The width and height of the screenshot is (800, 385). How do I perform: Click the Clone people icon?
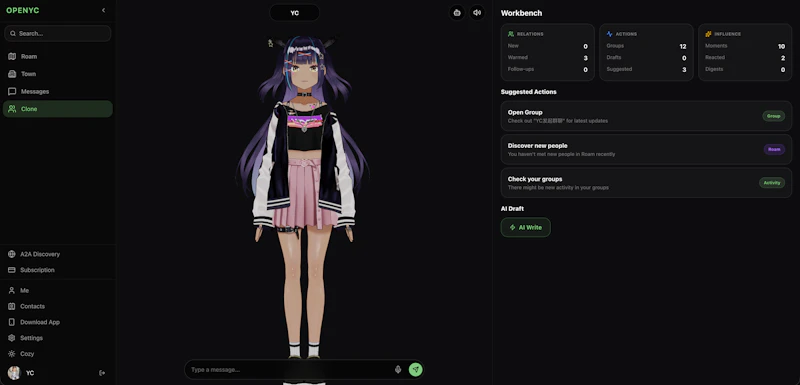click(12, 109)
